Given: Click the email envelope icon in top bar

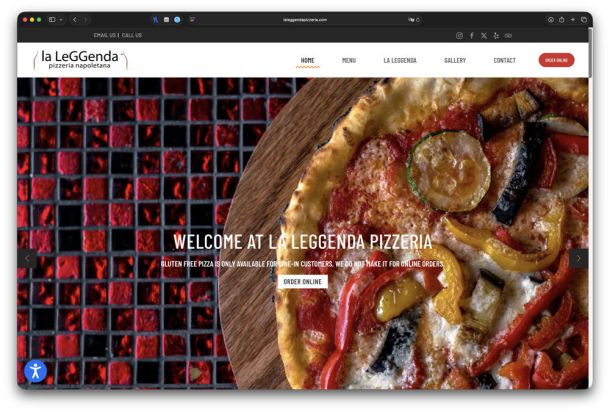Looking at the screenshot, I should pyautogui.click(x=508, y=35).
